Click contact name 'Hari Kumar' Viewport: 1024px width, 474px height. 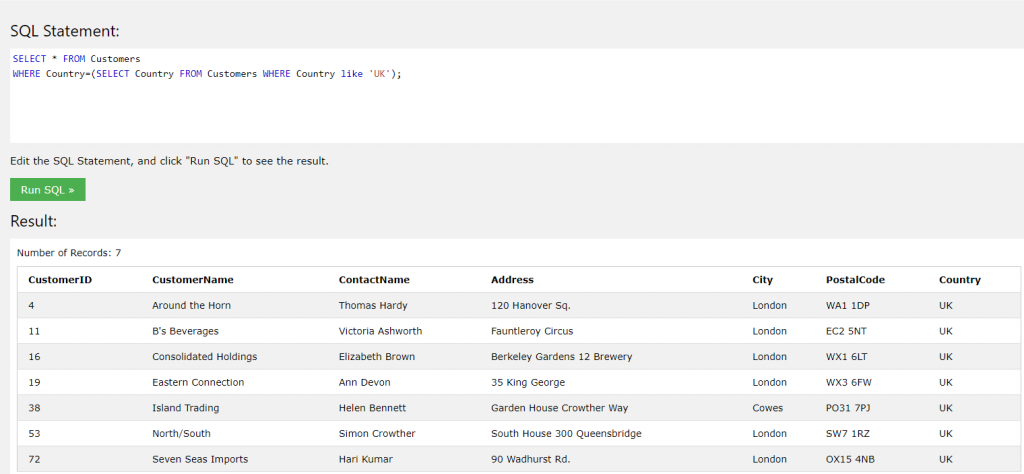[366, 459]
